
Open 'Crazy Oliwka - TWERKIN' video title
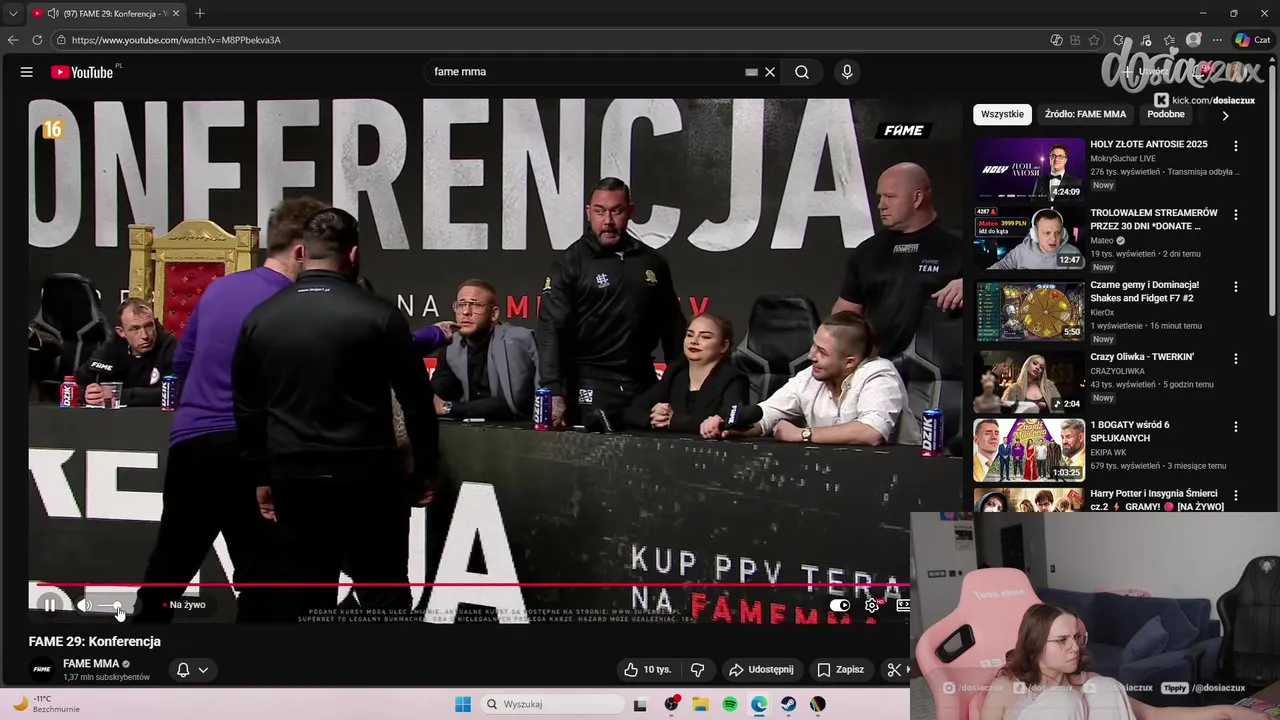[x=1142, y=357]
